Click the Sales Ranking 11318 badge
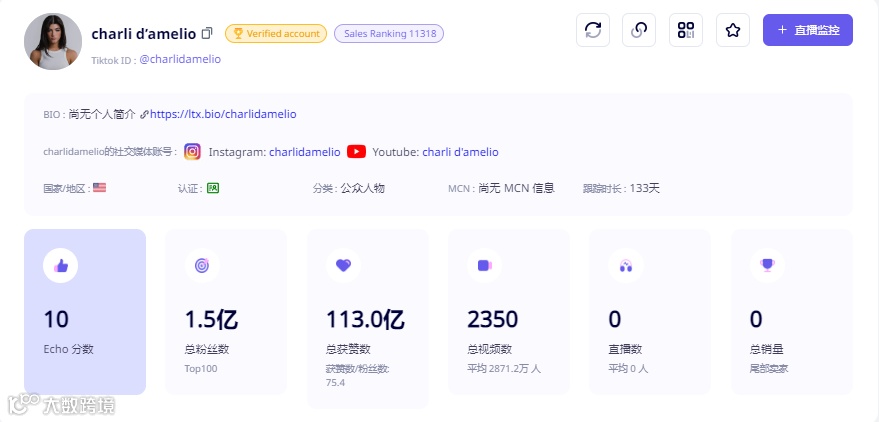 tap(389, 34)
